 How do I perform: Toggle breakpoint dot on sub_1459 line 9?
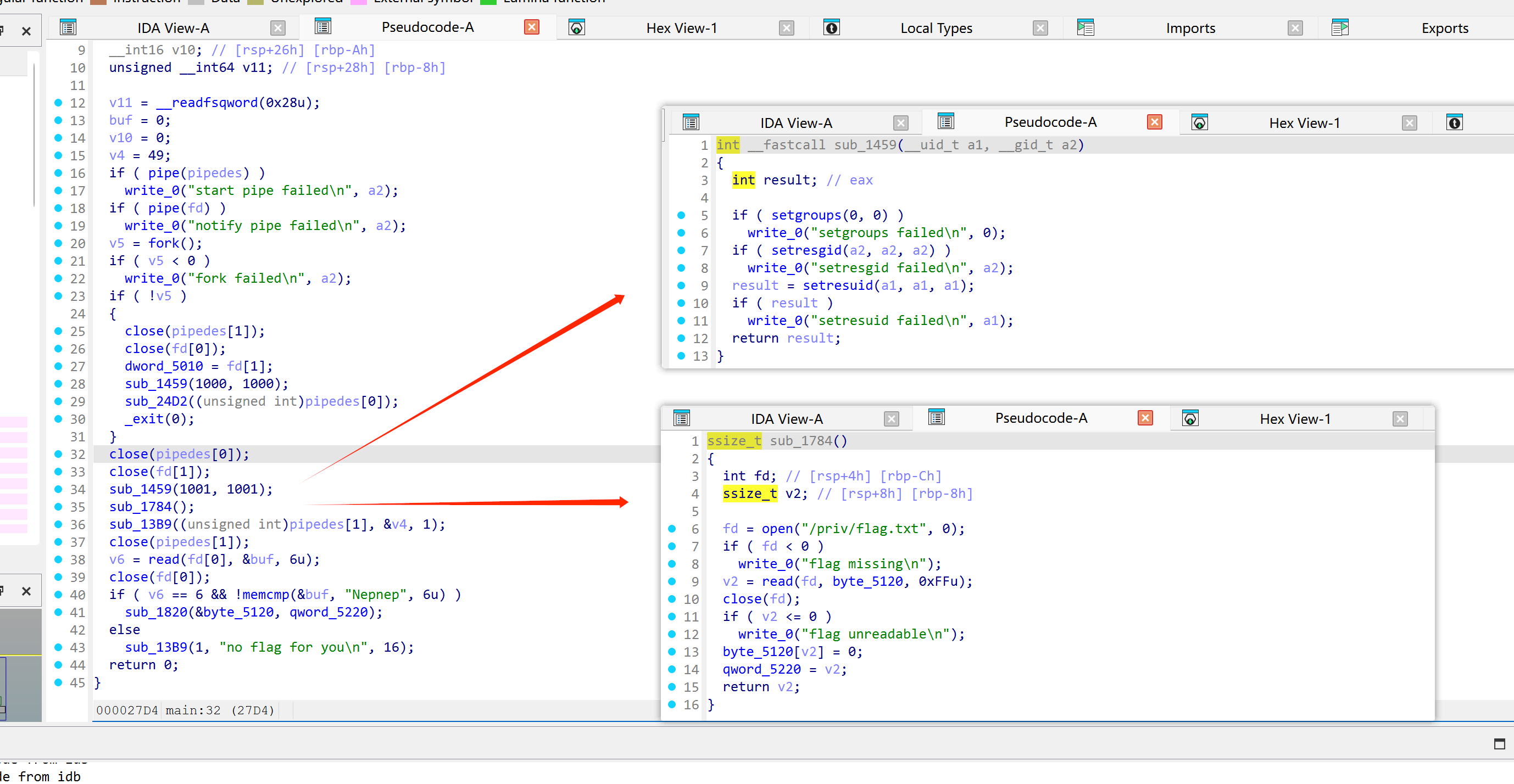(681, 285)
